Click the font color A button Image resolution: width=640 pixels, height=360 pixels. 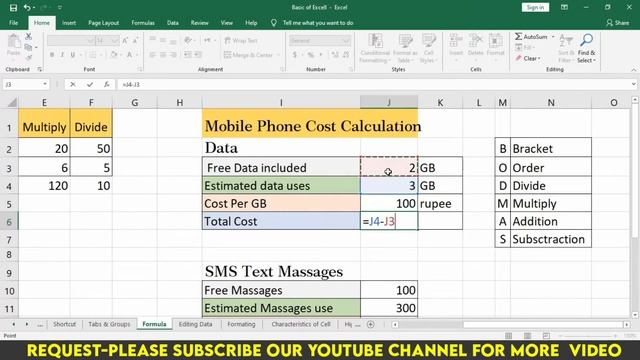[129, 55]
